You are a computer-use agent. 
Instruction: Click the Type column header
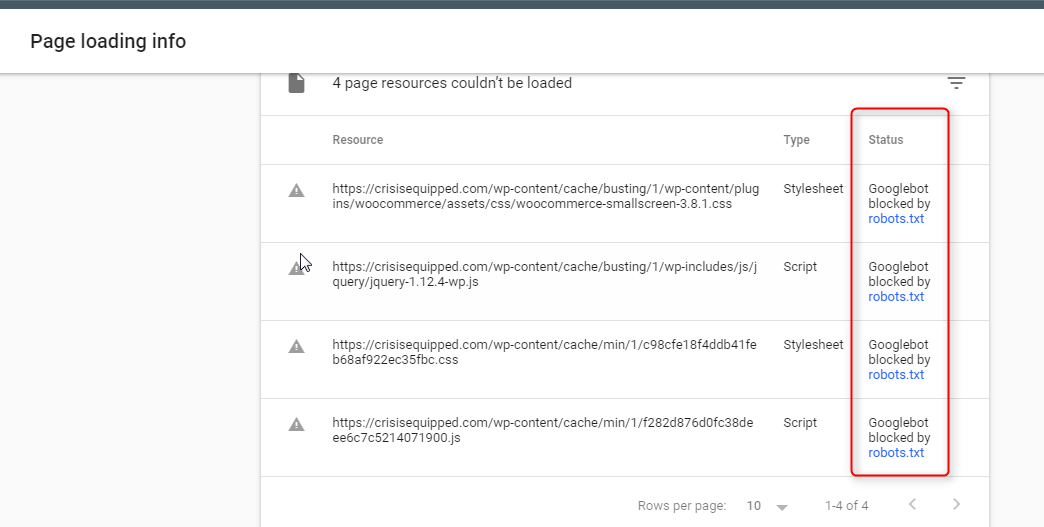[x=796, y=140]
